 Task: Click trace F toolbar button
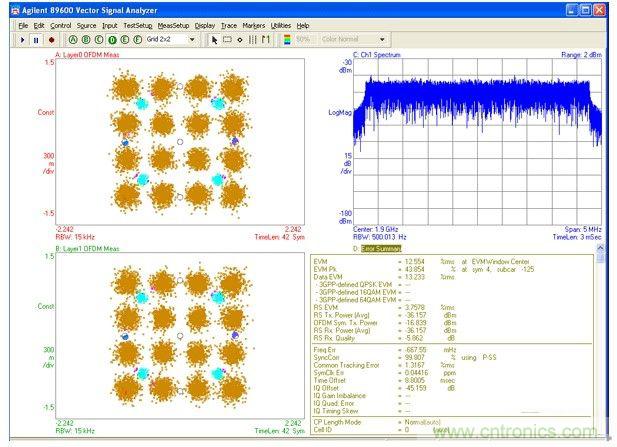click(138, 39)
